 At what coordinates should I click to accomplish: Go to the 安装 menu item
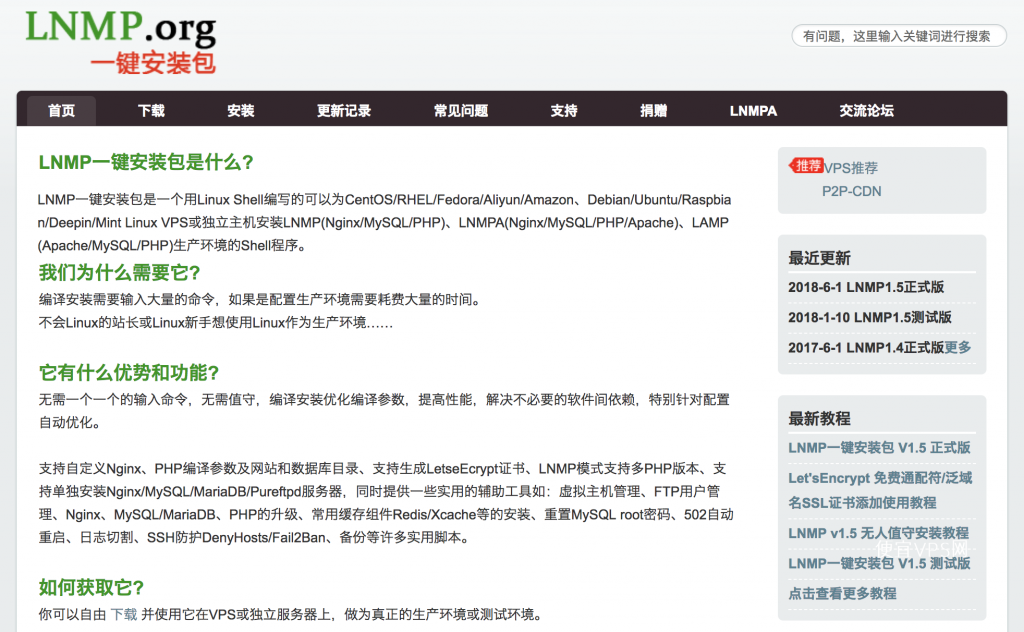point(241,110)
